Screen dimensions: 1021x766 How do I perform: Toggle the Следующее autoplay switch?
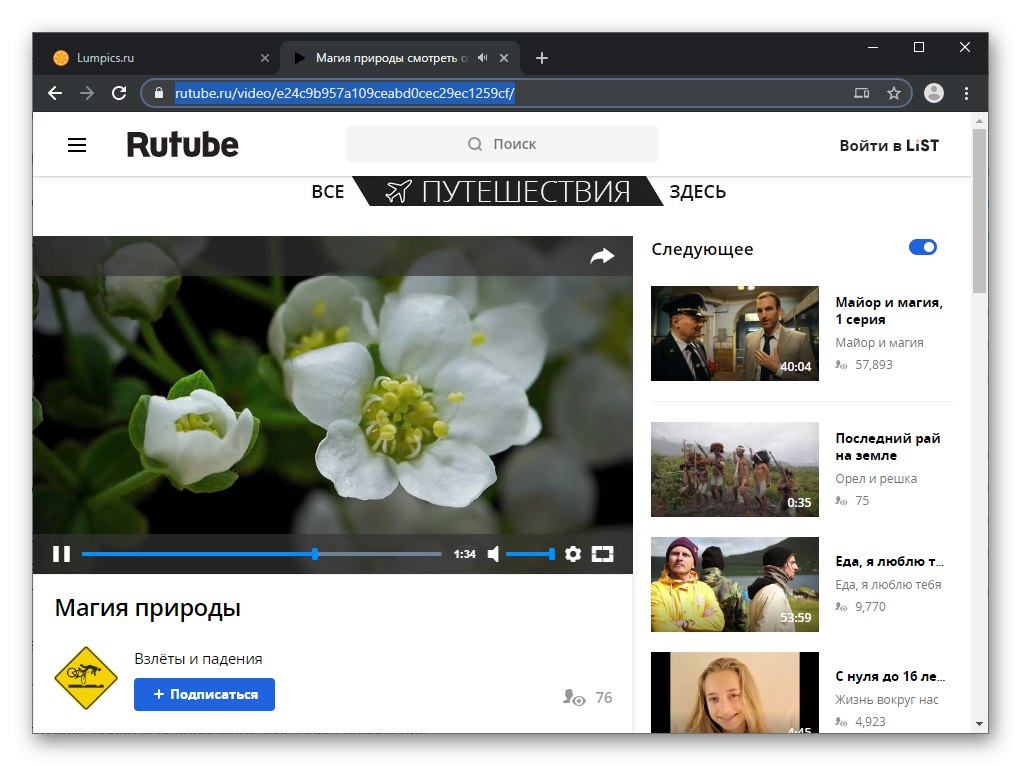pyautogui.click(x=922, y=248)
